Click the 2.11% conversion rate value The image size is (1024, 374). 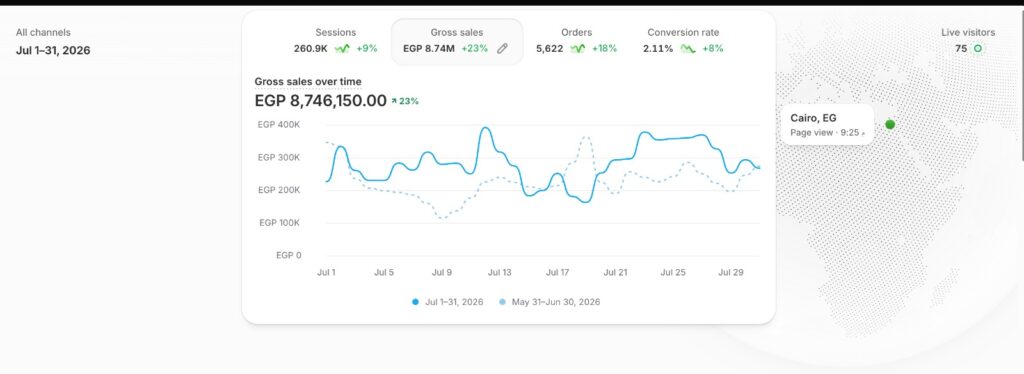click(x=658, y=48)
